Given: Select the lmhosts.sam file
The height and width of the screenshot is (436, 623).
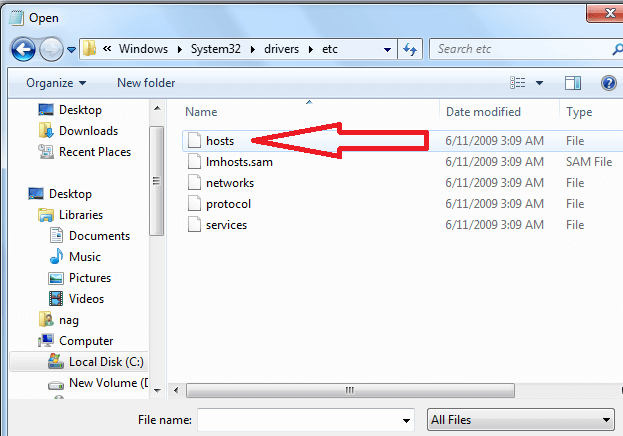Looking at the screenshot, I should point(239,162).
